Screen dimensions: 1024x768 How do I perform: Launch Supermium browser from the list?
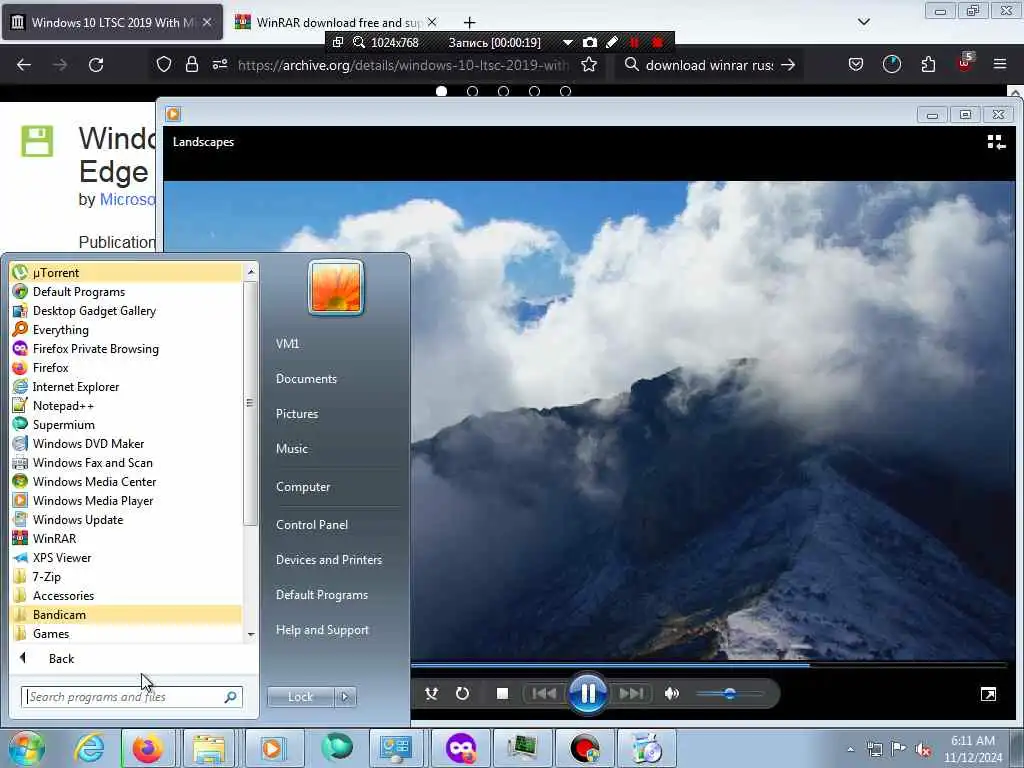click(126, 424)
